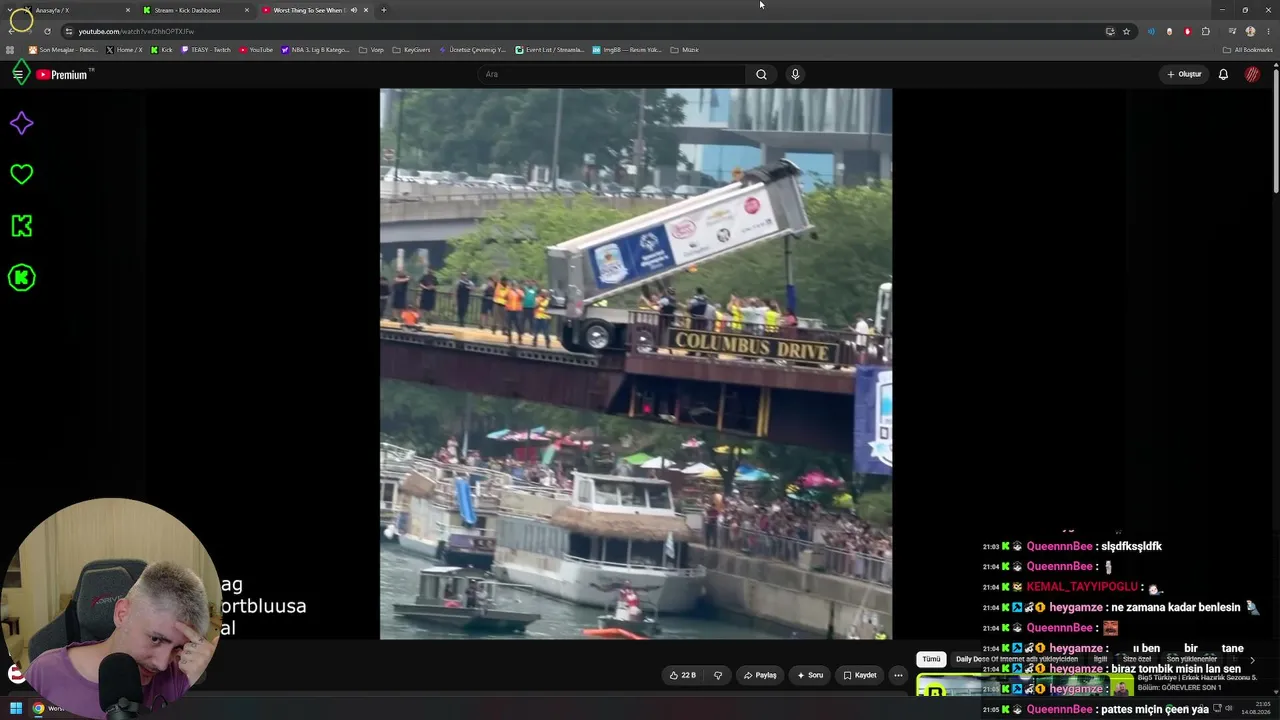Expand the Vorp bookmark folder
This screenshot has width=1280, height=720.
point(371,49)
